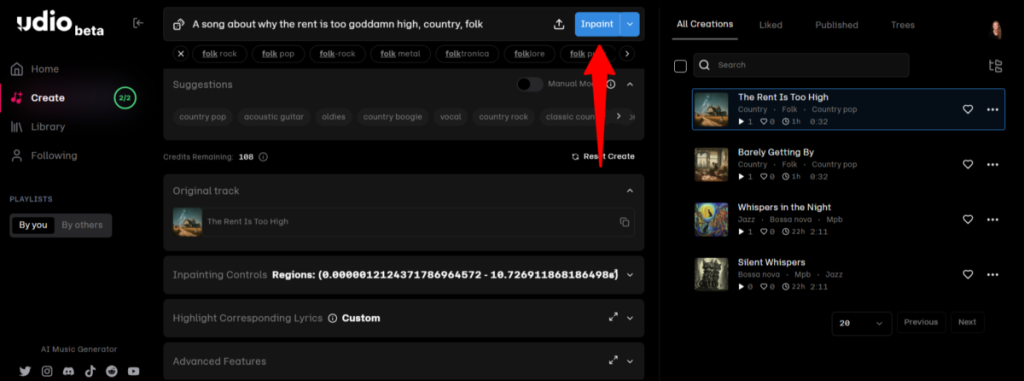Toggle the Manual Mode switch
Viewport: 1024px width, 381px height.
(x=530, y=84)
